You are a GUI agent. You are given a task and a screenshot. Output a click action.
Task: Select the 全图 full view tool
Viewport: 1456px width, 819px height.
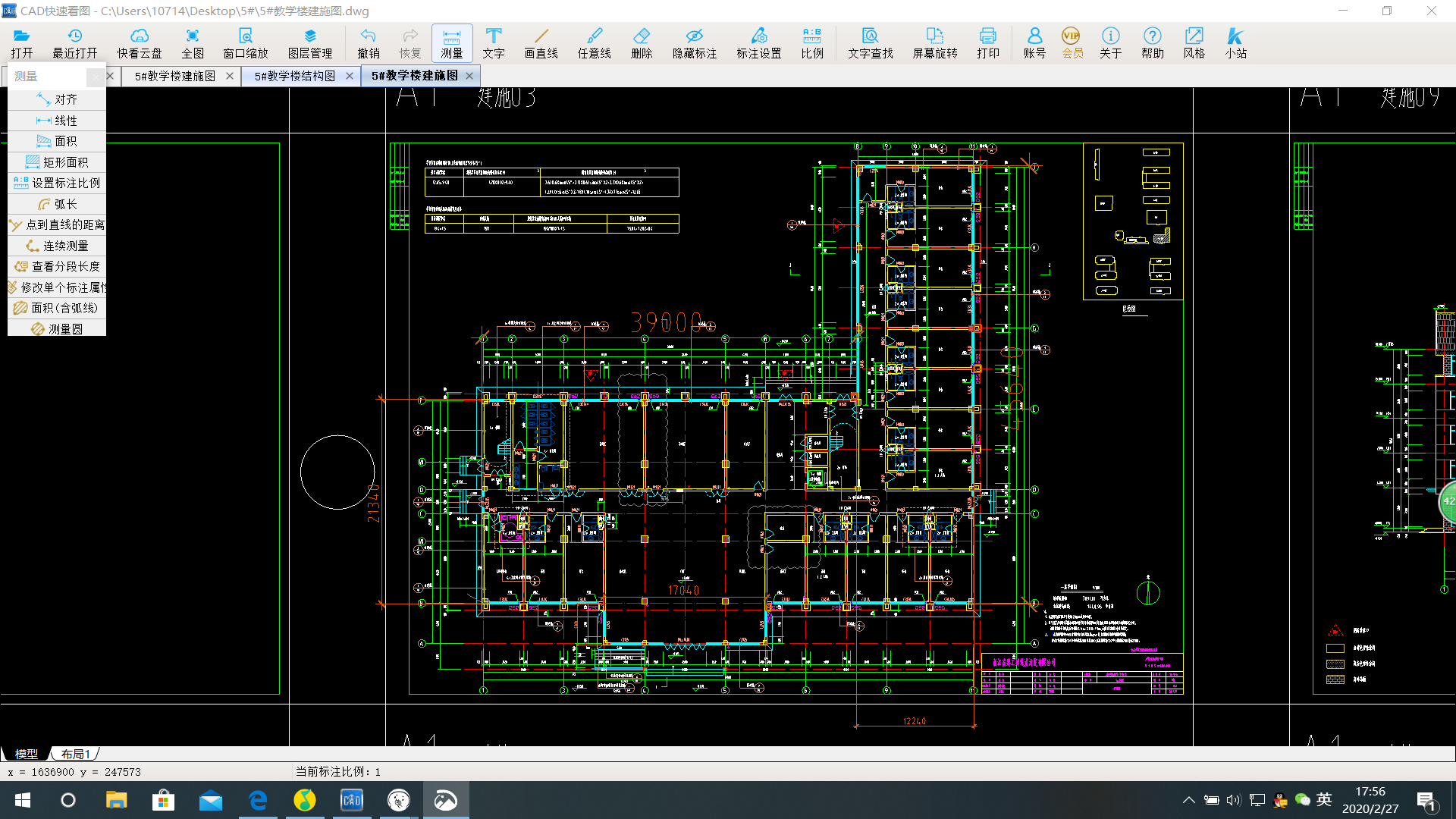point(193,43)
